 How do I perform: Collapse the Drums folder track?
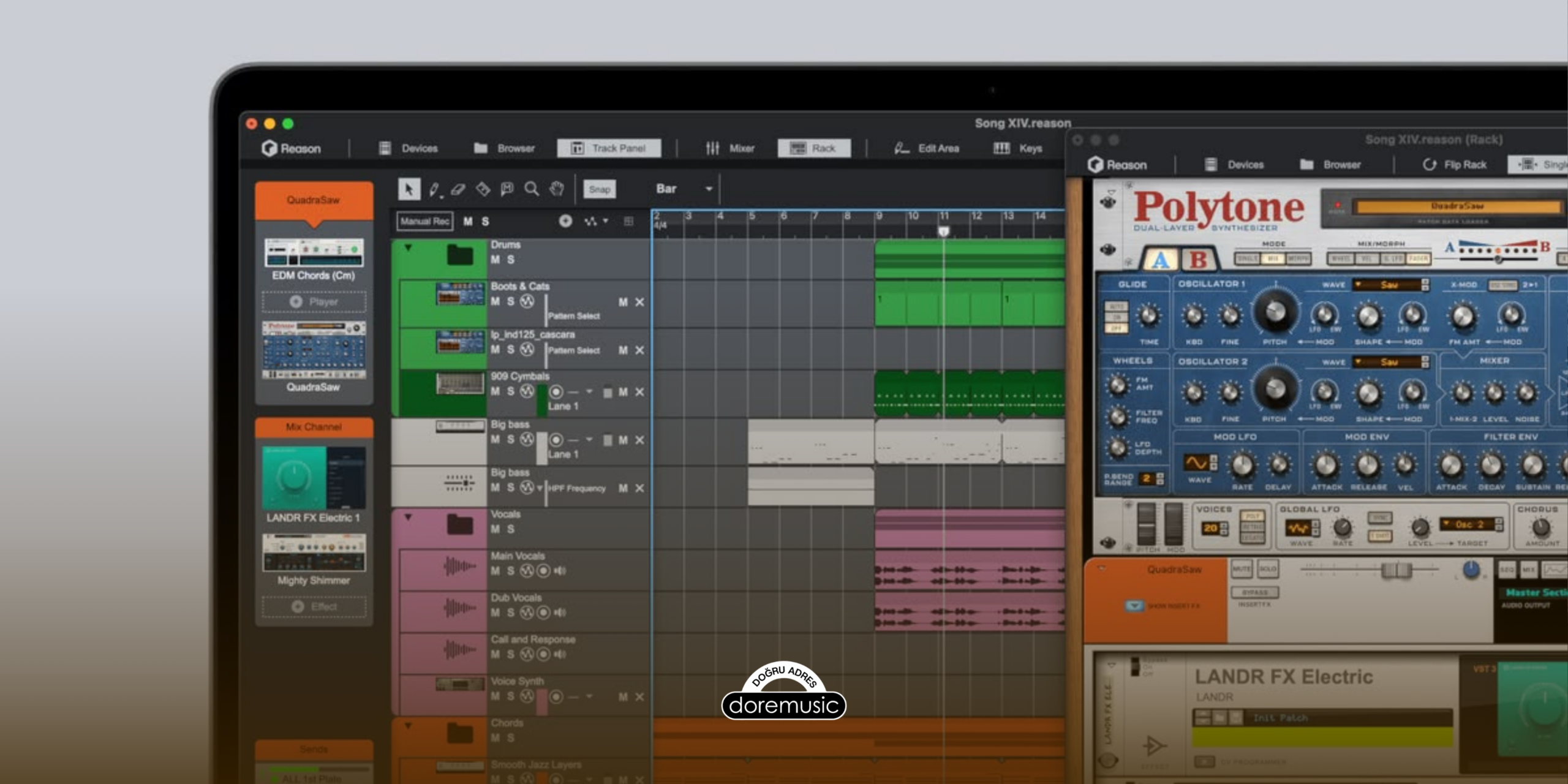pos(408,248)
